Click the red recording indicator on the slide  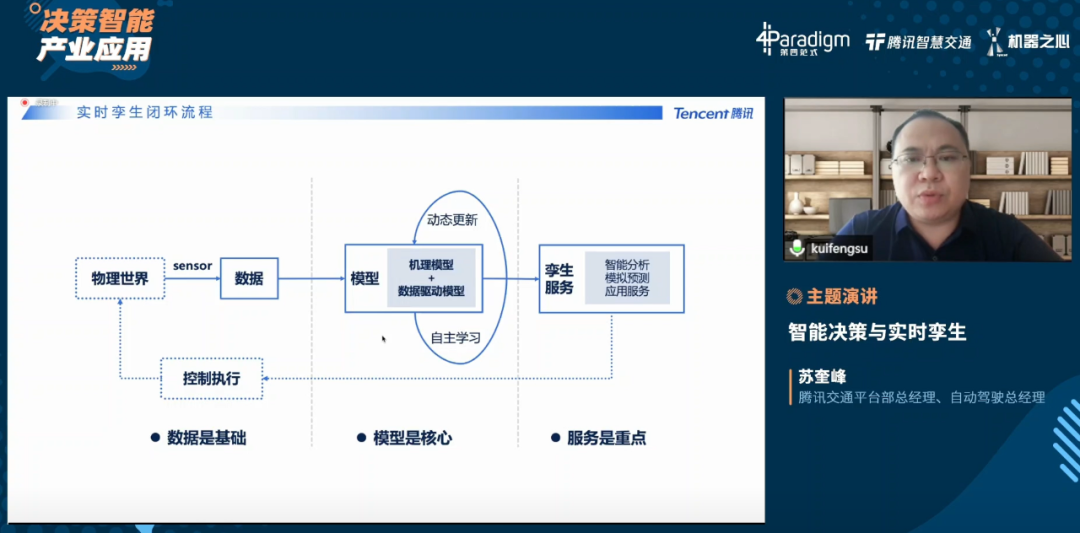pyautogui.click(x=25, y=103)
